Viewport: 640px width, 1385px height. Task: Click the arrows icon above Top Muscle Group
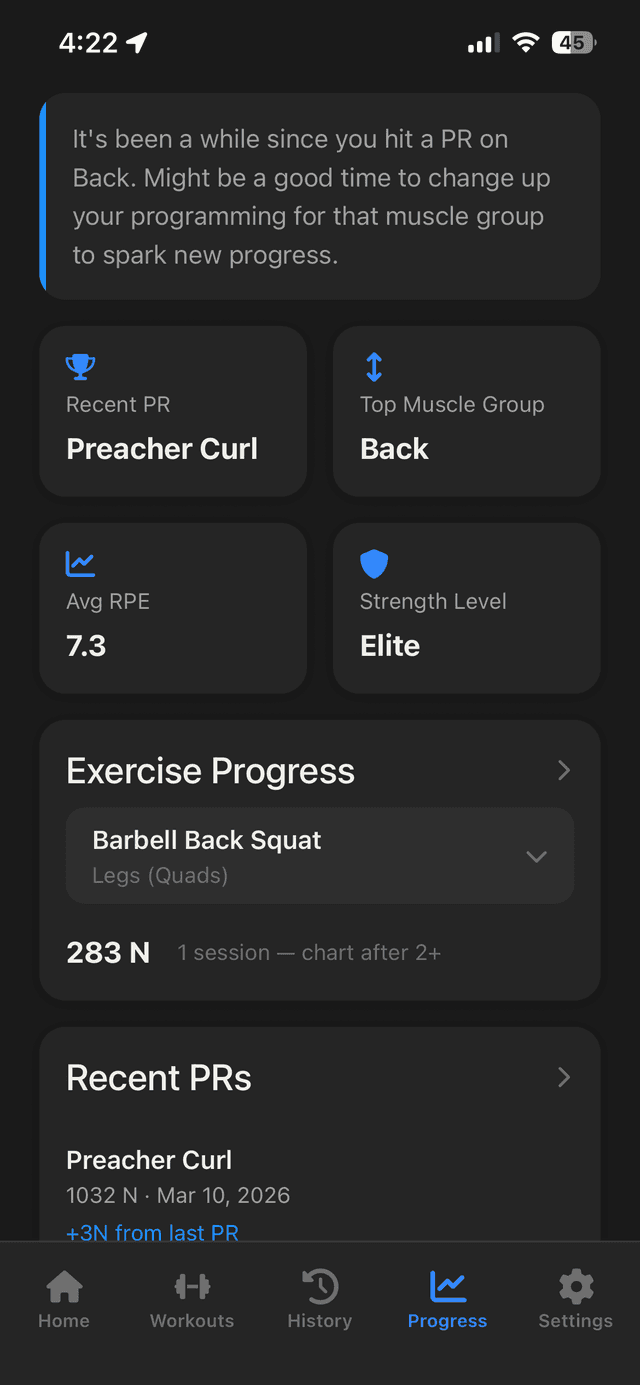coord(373,366)
